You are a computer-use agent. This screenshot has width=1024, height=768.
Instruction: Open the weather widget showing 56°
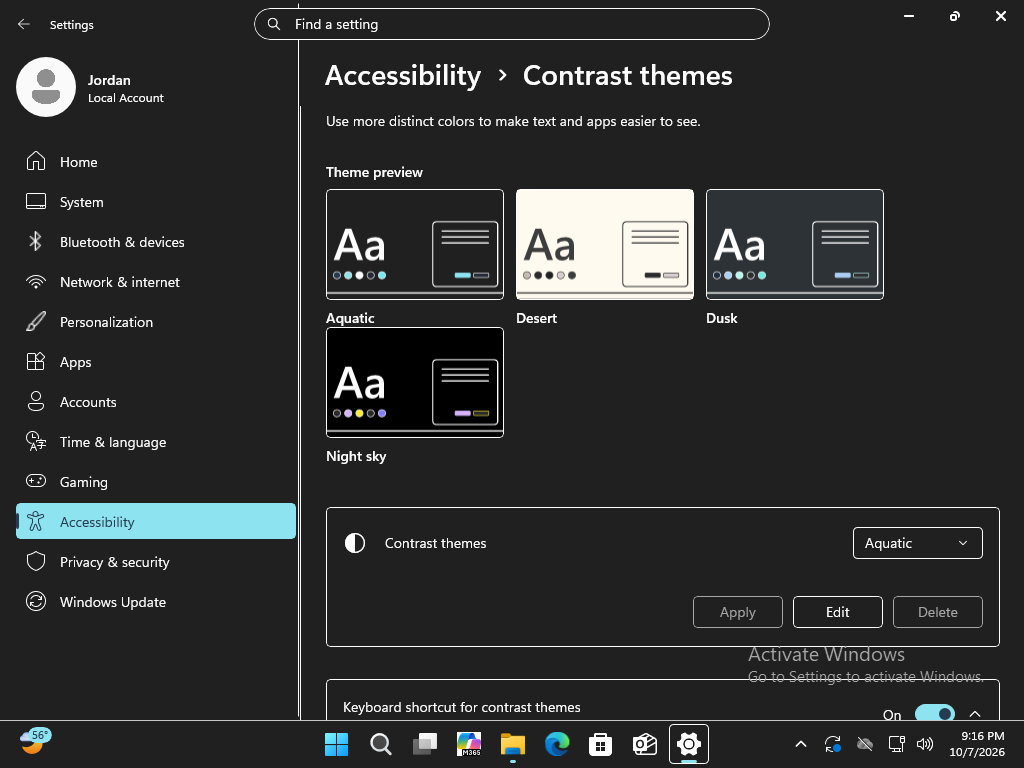tap(35, 741)
